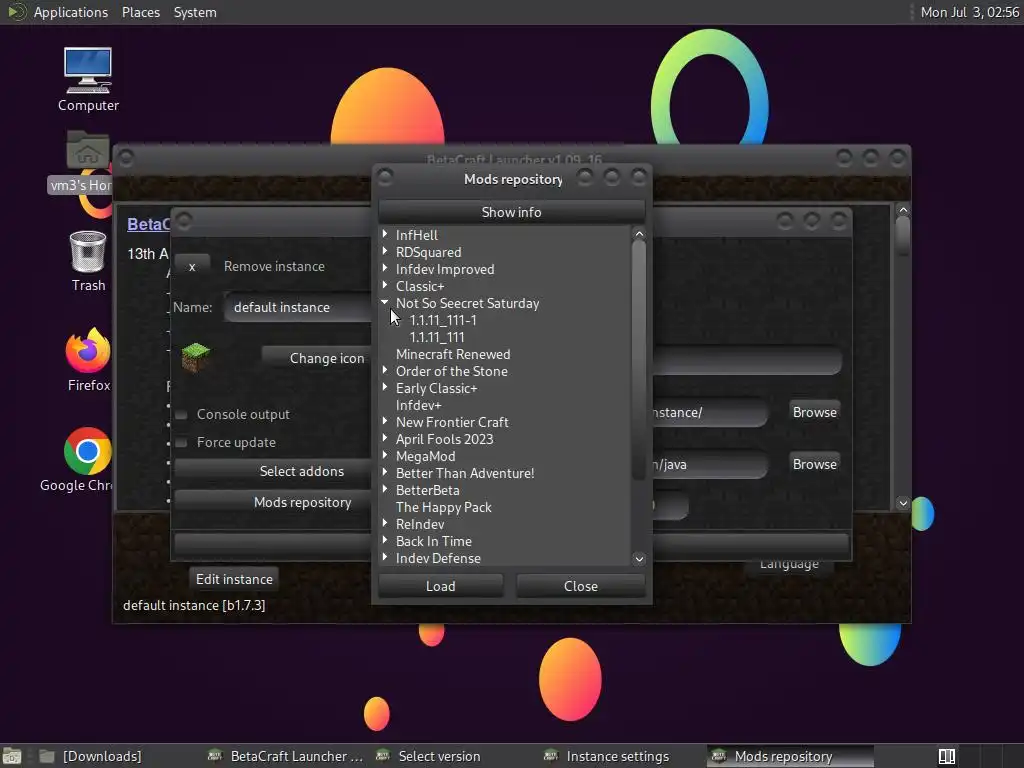Select version 1.1.11_111
This screenshot has height=768, width=1024.
pyautogui.click(x=437, y=337)
